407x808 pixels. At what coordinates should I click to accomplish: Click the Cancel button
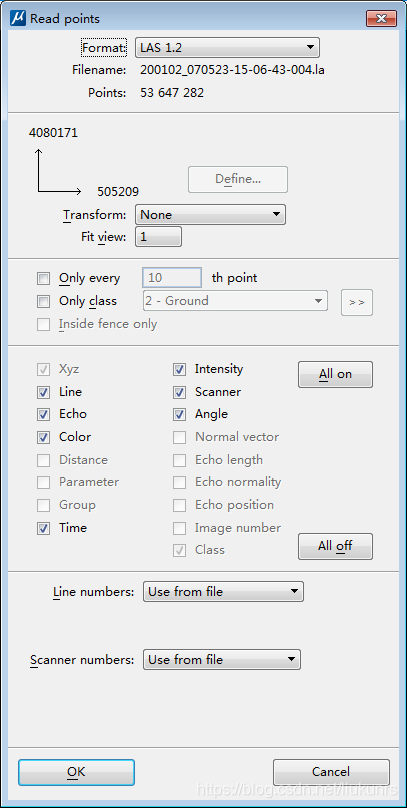click(x=331, y=772)
